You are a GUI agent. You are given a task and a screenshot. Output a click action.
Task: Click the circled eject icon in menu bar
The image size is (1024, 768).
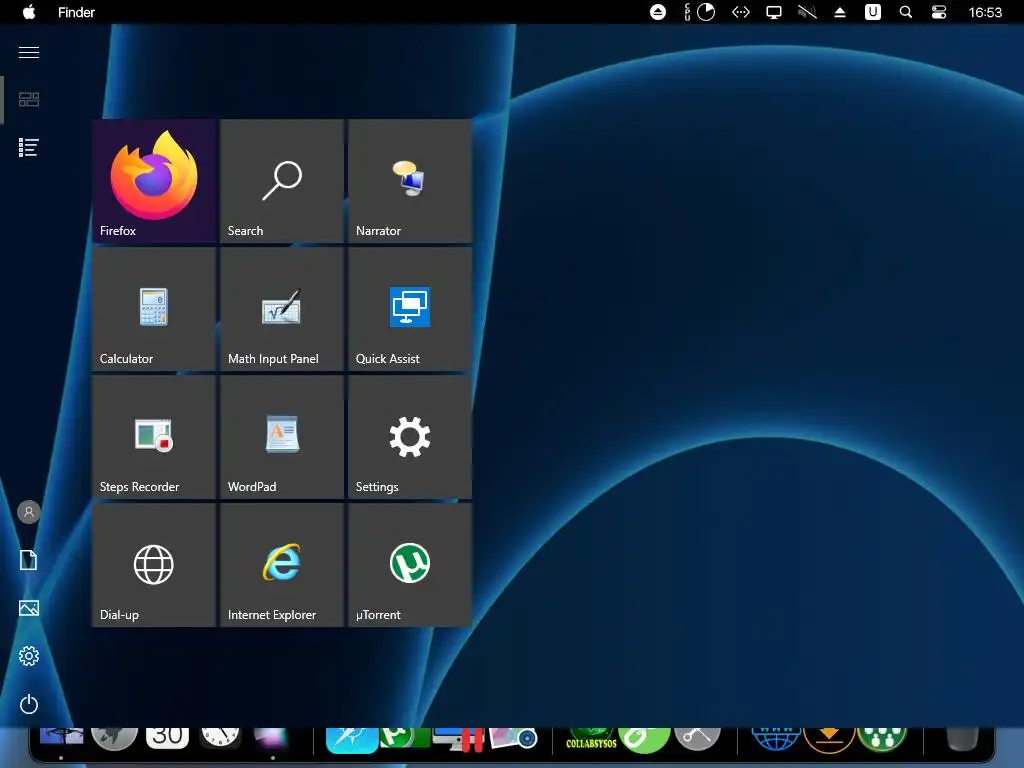(658, 12)
